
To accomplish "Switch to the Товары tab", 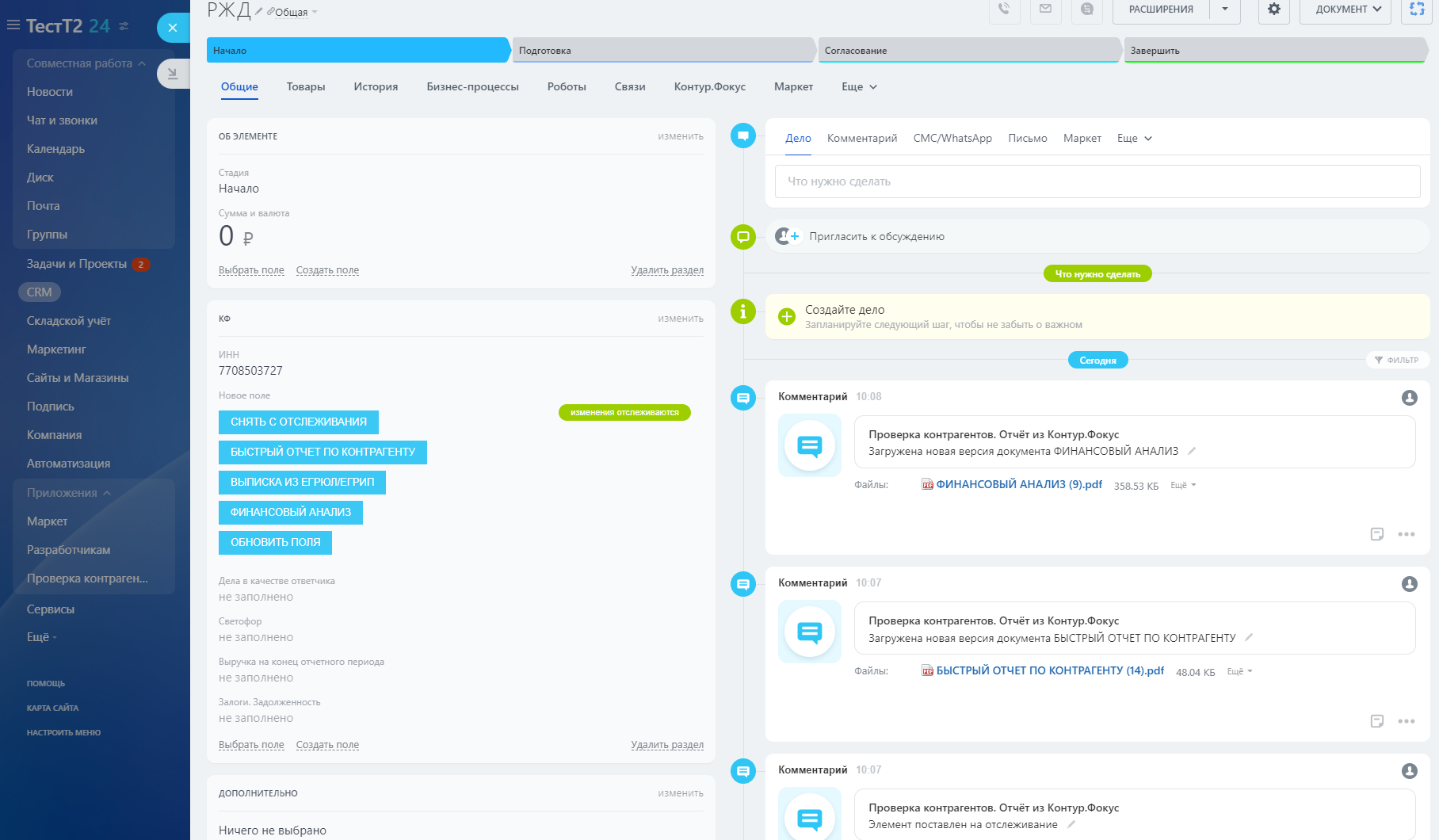I will pyautogui.click(x=306, y=87).
